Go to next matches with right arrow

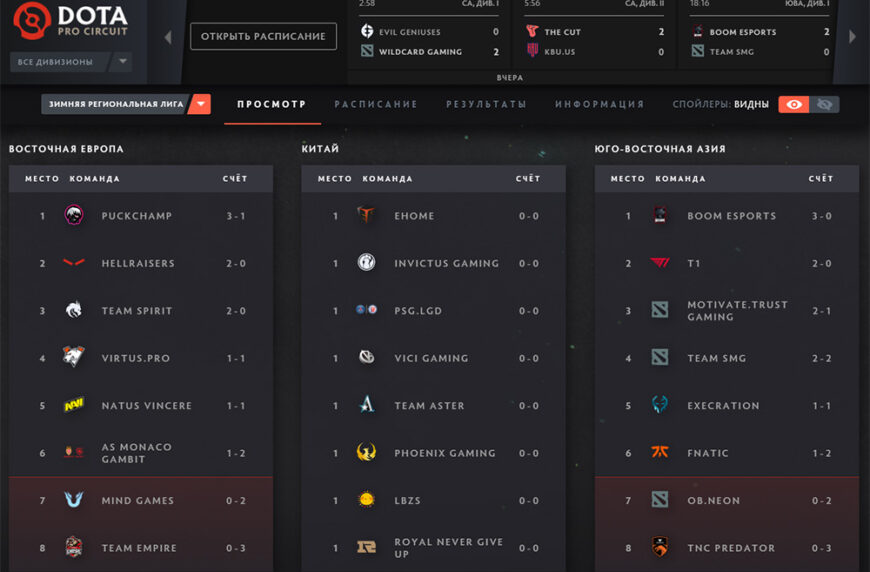click(x=852, y=37)
